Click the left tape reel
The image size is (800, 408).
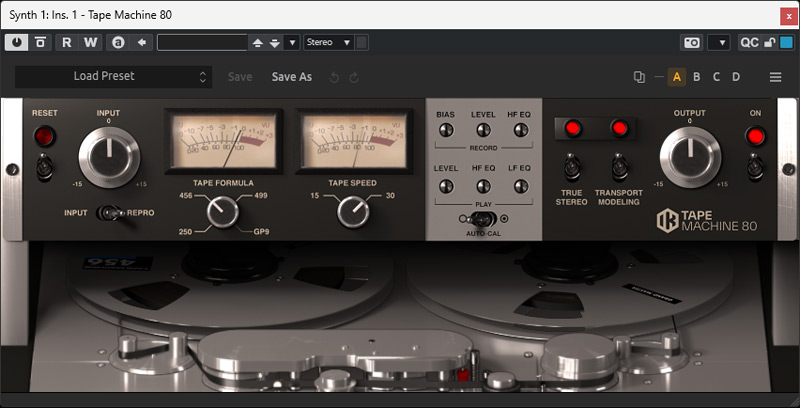tap(230, 286)
